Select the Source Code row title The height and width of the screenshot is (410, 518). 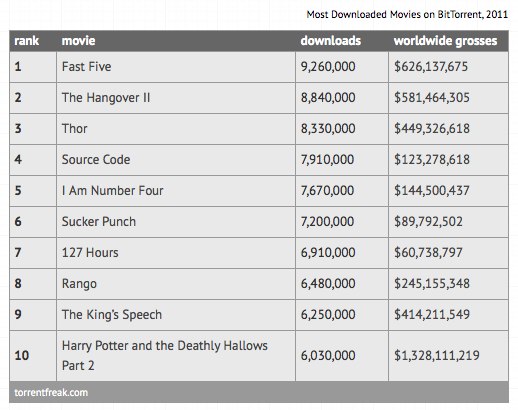[96, 160]
